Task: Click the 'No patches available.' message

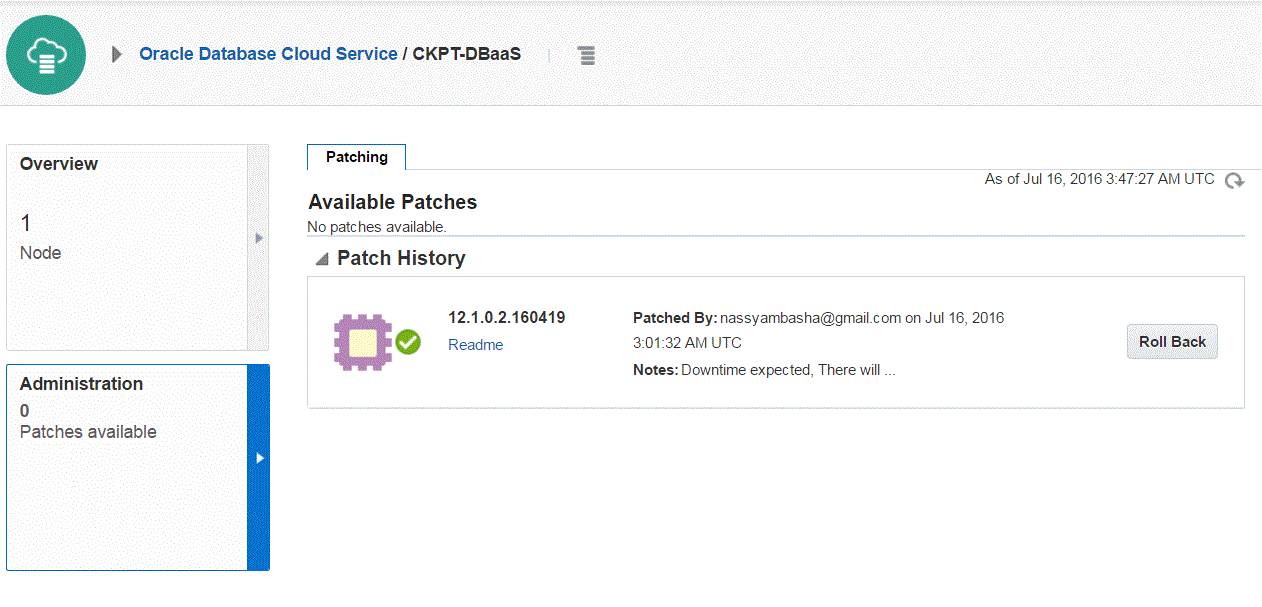Action: (377, 227)
